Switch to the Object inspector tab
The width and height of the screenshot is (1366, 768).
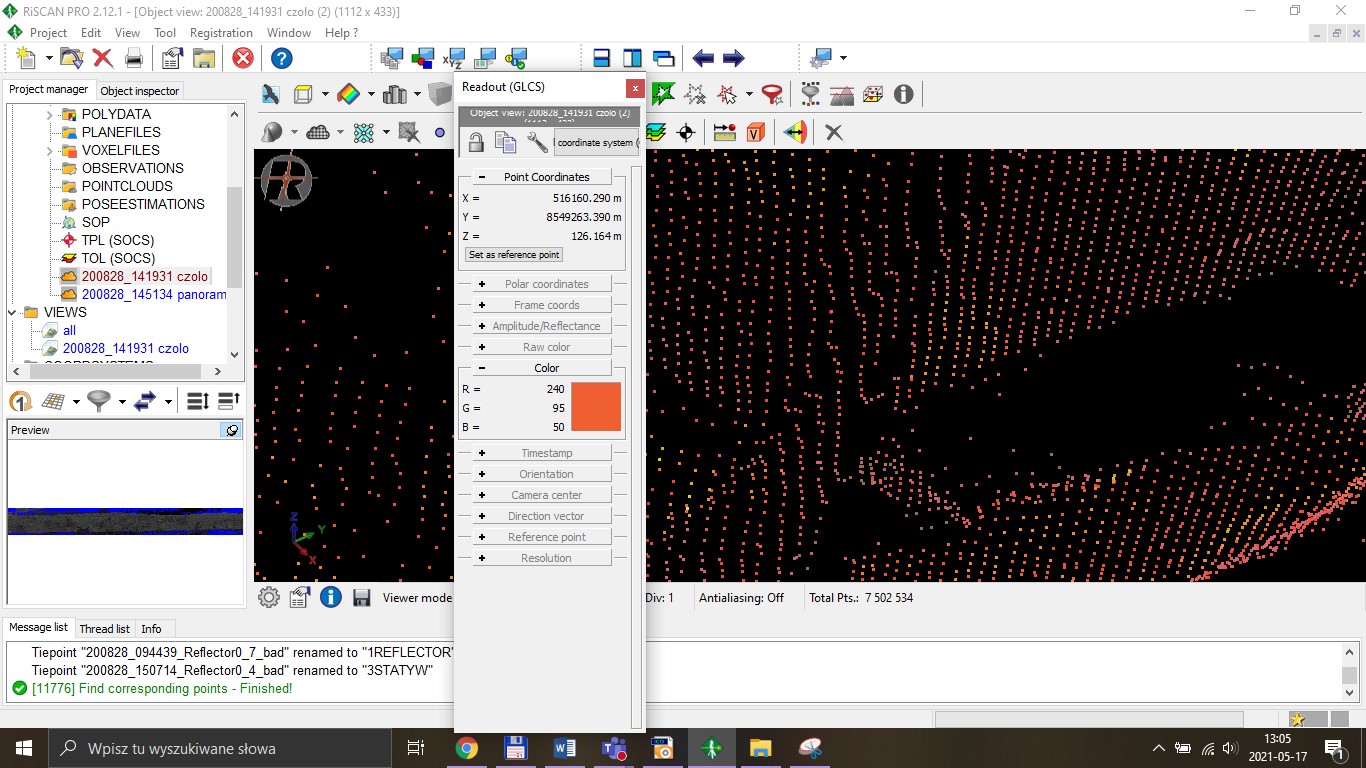tap(140, 90)
